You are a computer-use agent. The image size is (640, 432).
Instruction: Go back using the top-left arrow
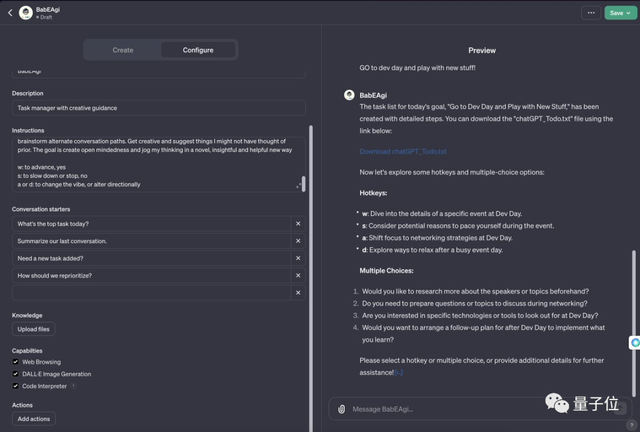pyautogui.click(x=10, y=13)
